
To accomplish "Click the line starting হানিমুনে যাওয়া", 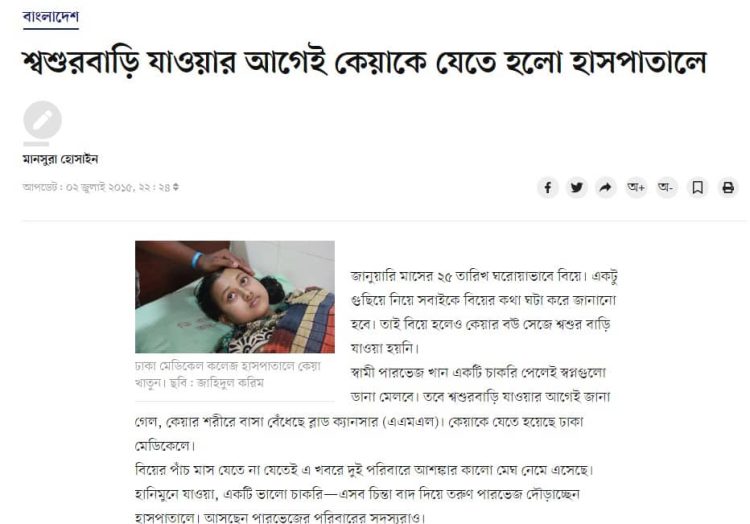I will 357,494.
